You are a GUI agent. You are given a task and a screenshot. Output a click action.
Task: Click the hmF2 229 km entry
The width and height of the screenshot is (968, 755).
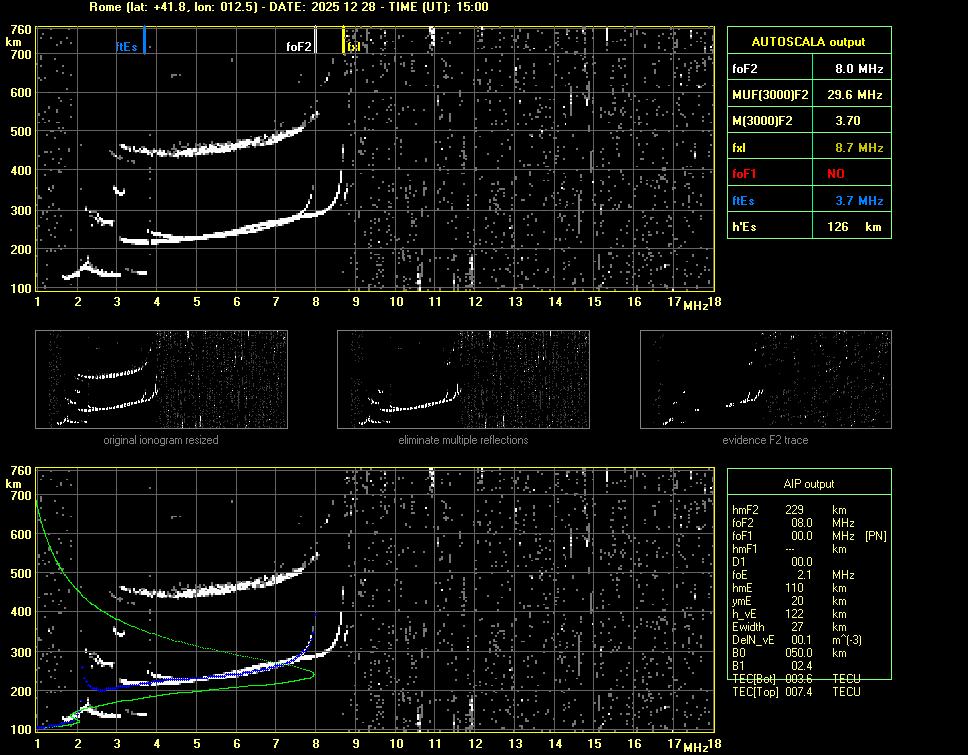790,510
